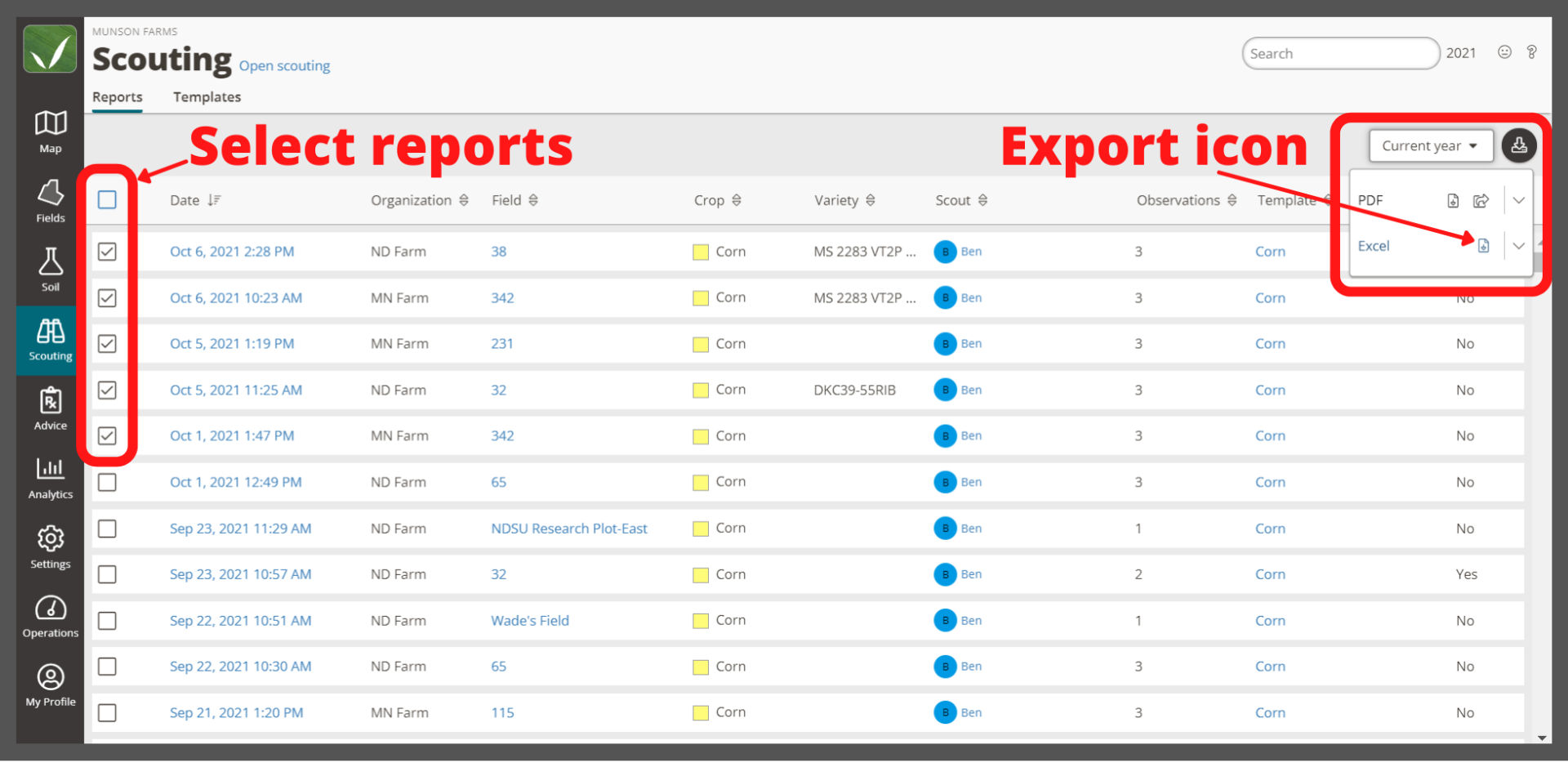The width and height of the screenshot is (1568, 763).
Task: Switch to the Templates tab
Action: coord(207,96)
